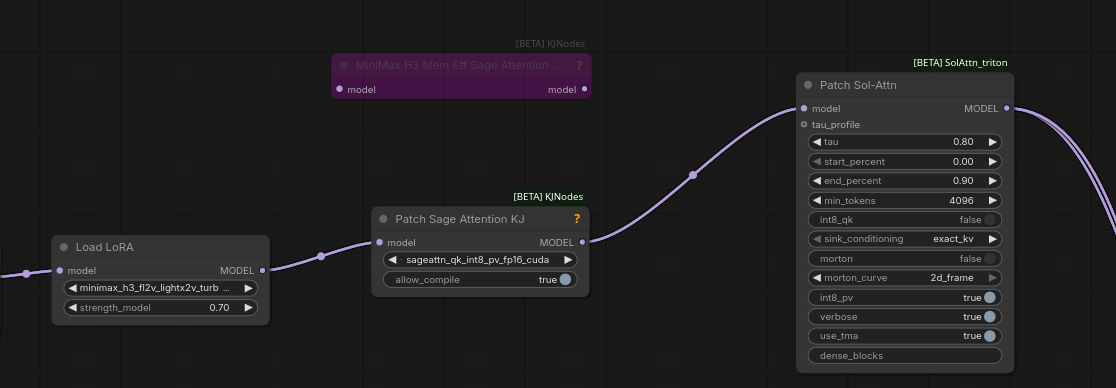Click the tau_profile input socket
1116x388 pixels.
(x=804, y=125)
